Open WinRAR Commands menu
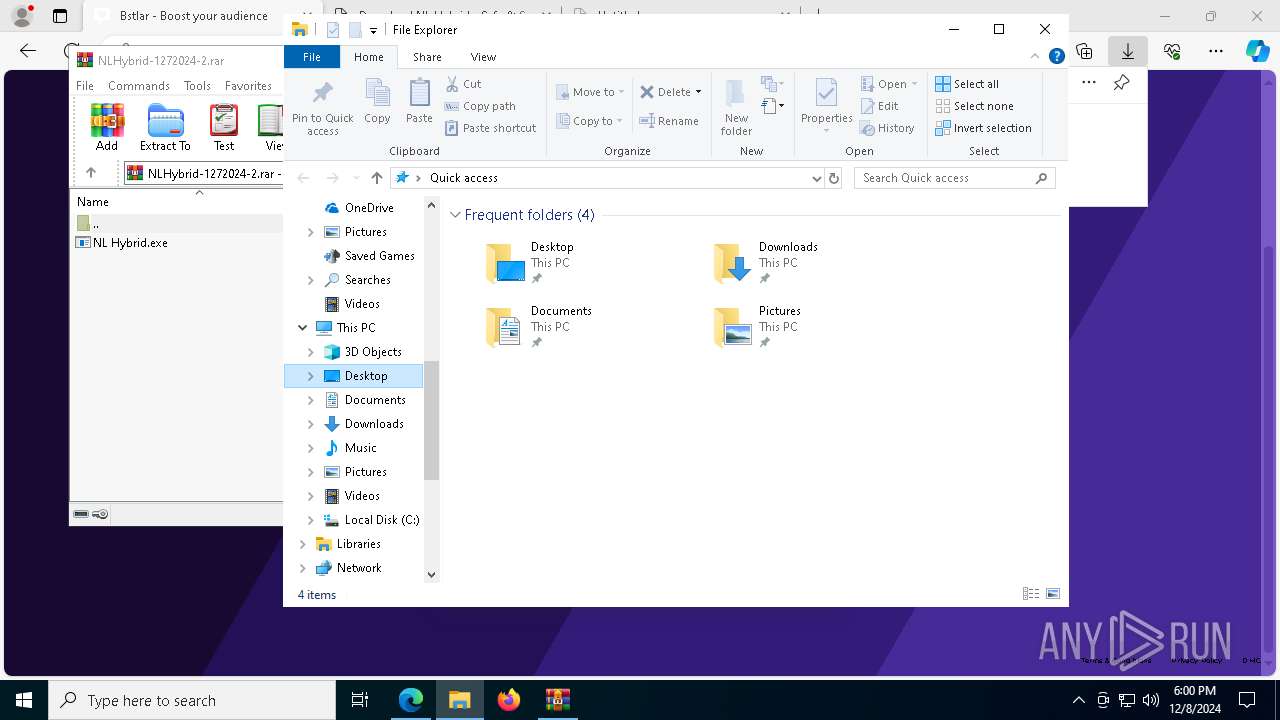Screen dimensions: 1280x720 (x=139, y=86)
